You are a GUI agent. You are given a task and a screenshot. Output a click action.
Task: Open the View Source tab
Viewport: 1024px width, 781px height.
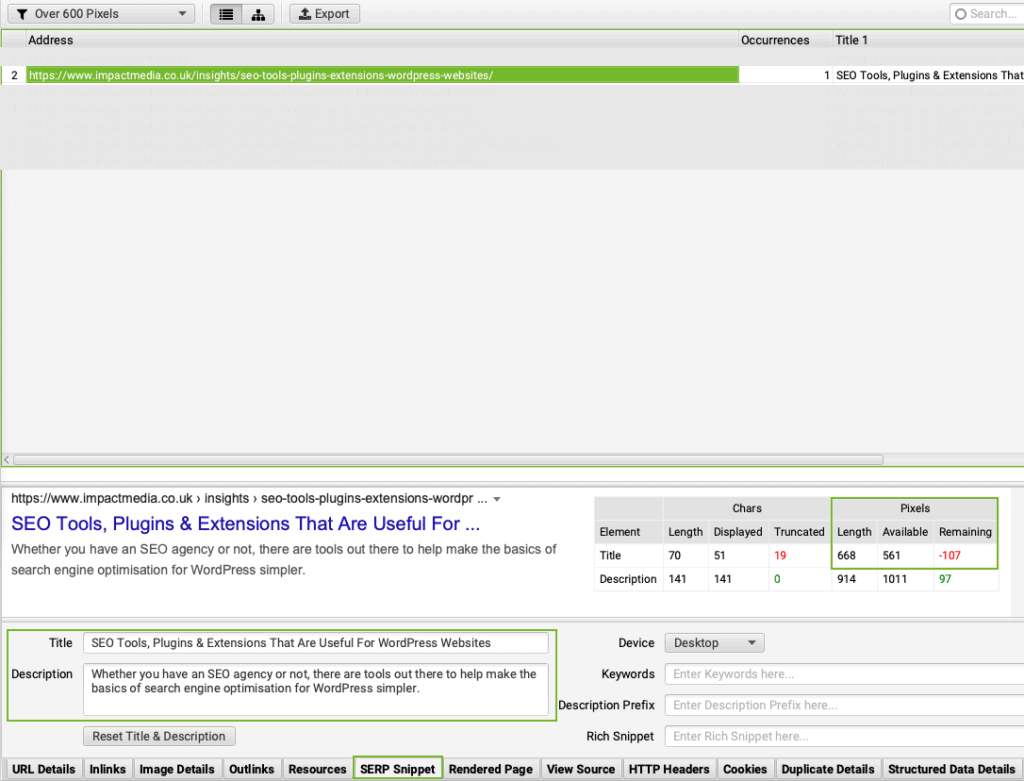tap(581, 769)
